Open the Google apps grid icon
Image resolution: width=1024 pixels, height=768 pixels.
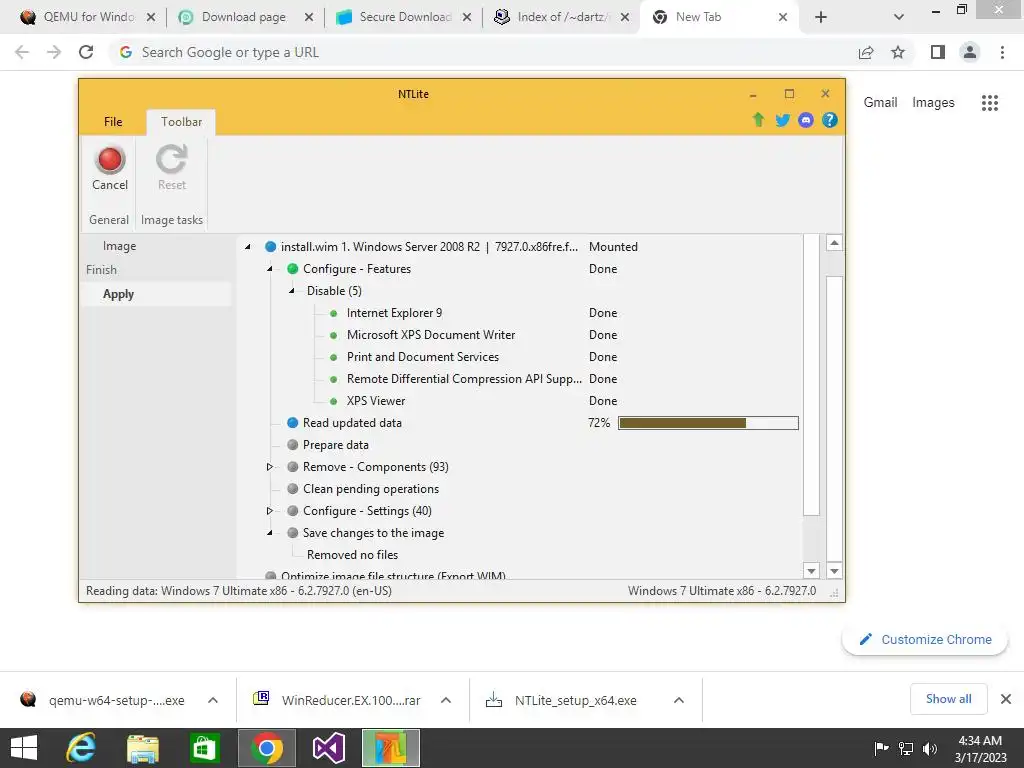989,103
